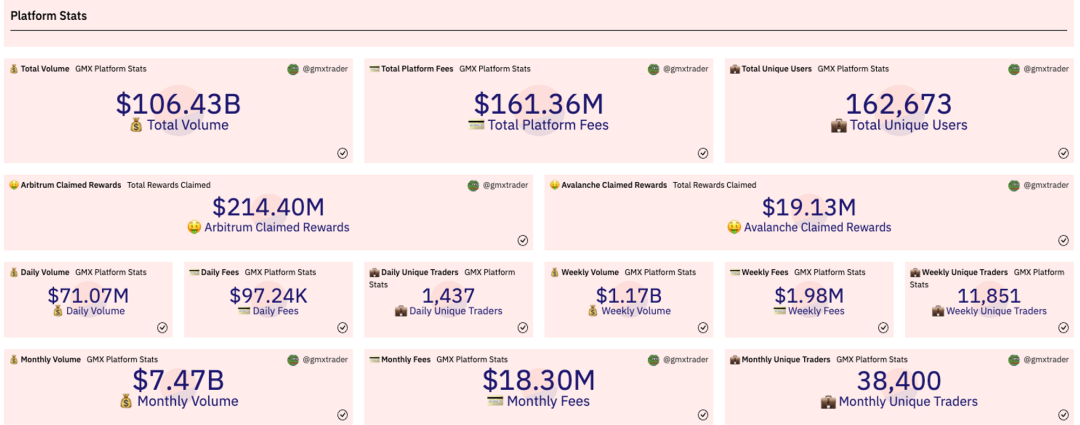Open @gmxtrader profile link in Total Platform Fees panel
Image resolution: width=1080 pixels, height=425 pixels.
[686, 69]
